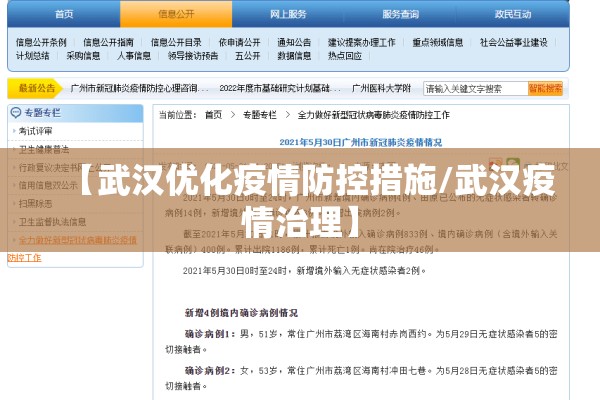Open 建议提案办理工作 link
Image resolution: width=600 pixels, height=400 pixels.
(x=362, y=42)
